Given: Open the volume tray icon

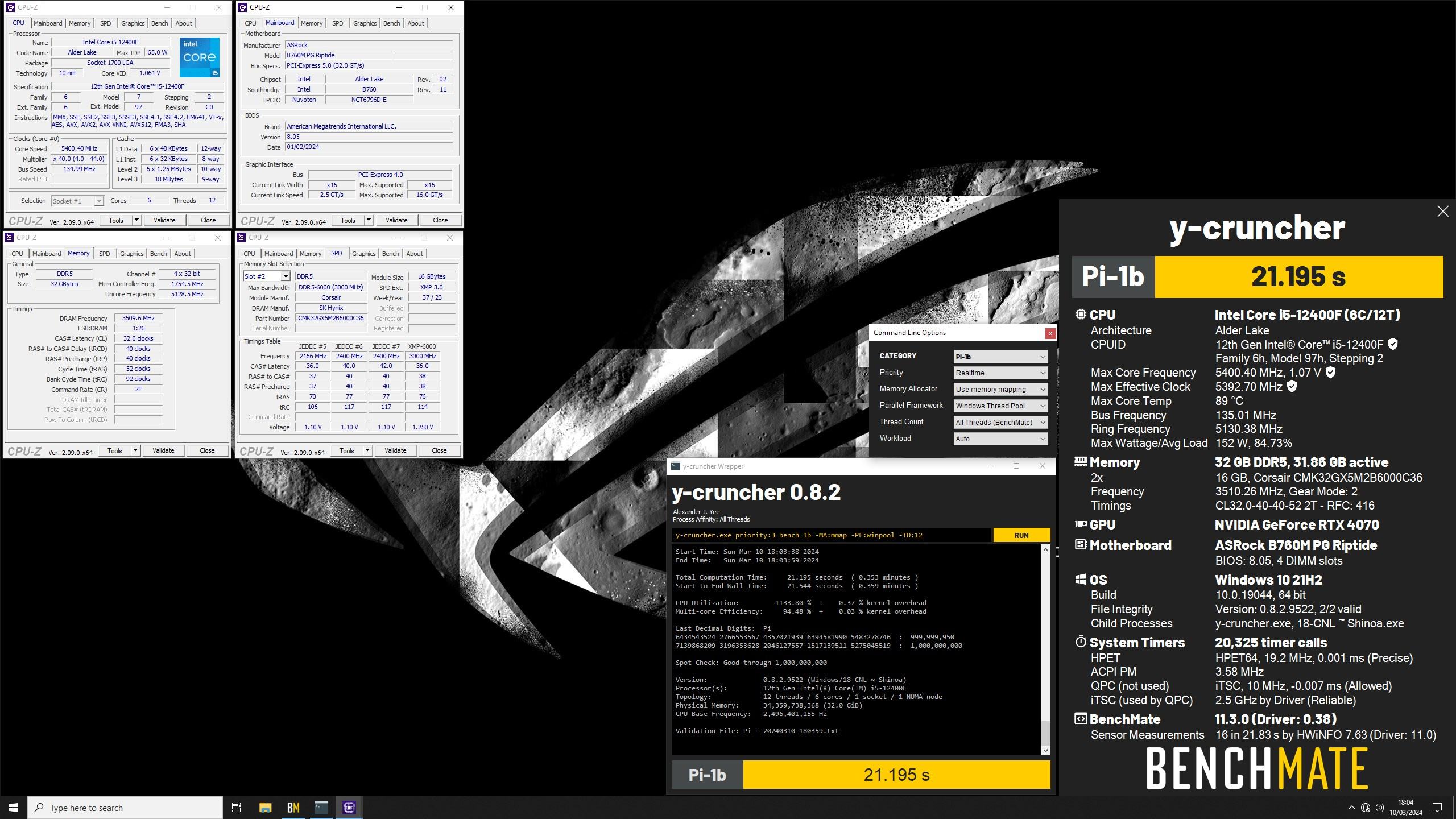Looking at the screenshot, I should (1379, 808).
